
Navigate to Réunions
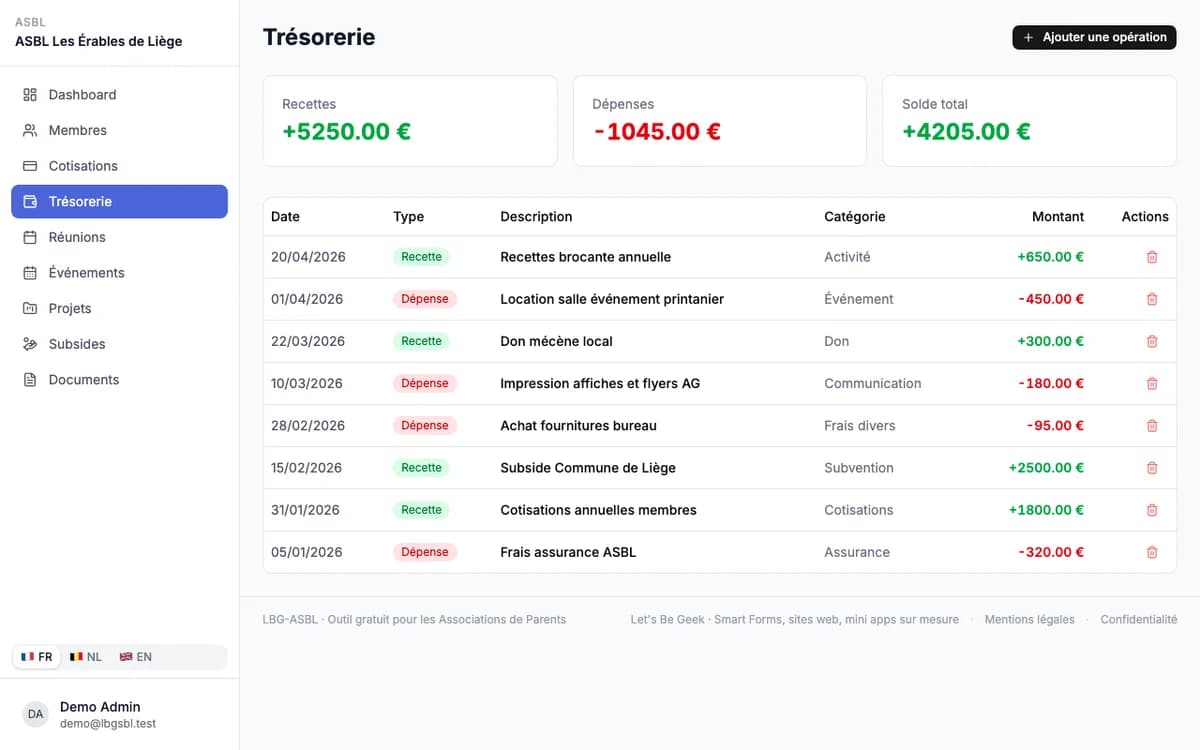[119, 237]
